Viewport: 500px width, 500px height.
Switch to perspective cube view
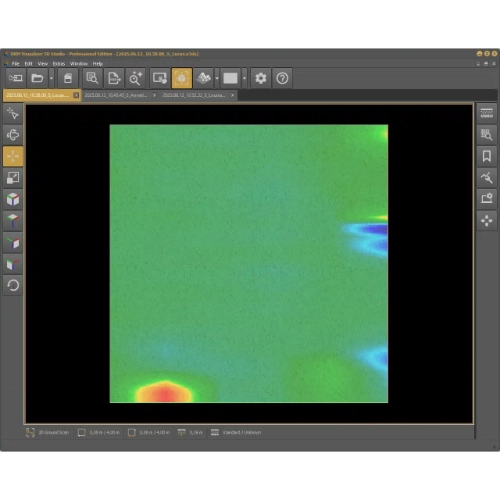(13, 199)
